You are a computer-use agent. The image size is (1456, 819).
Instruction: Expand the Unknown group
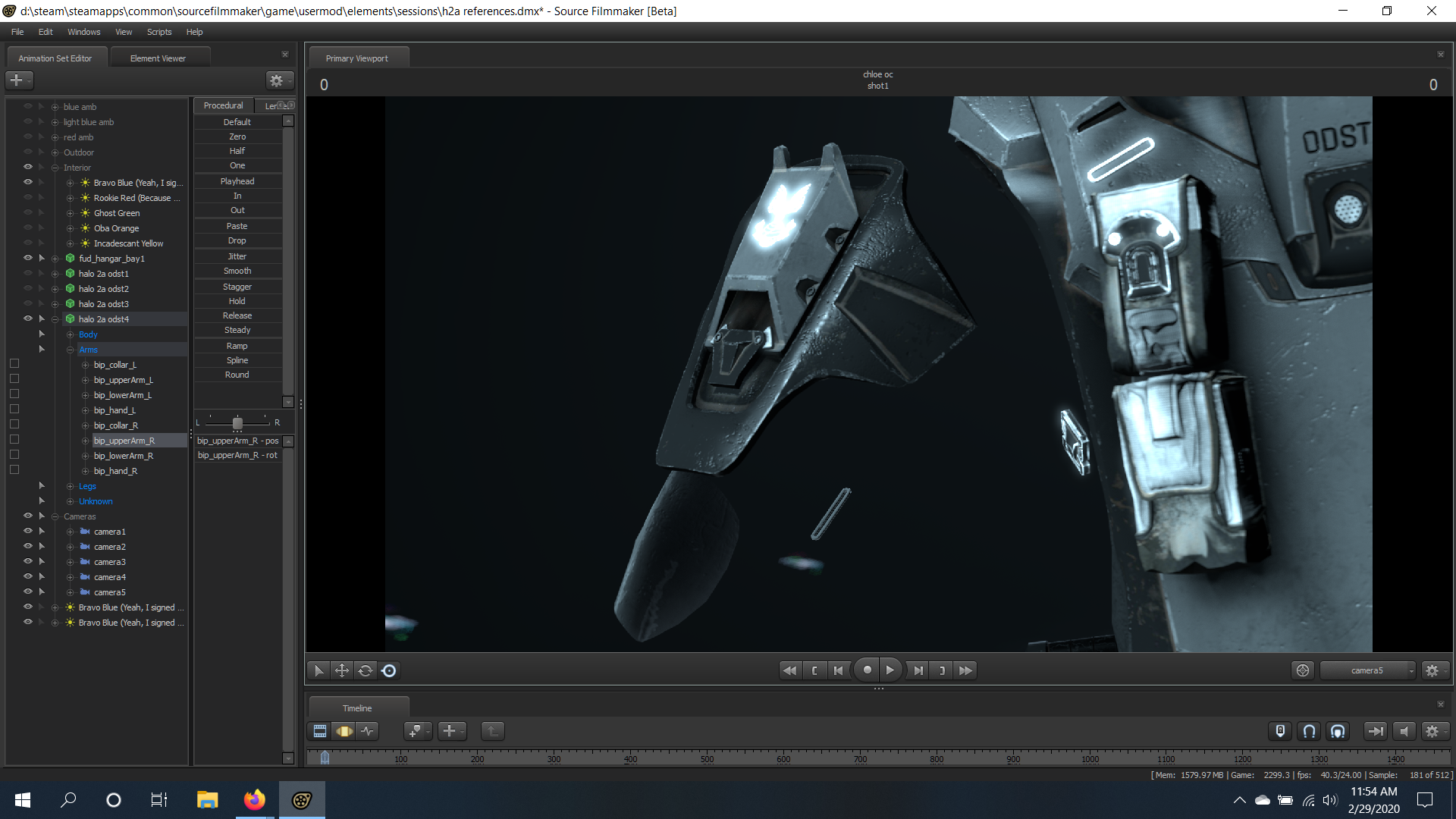70,501
